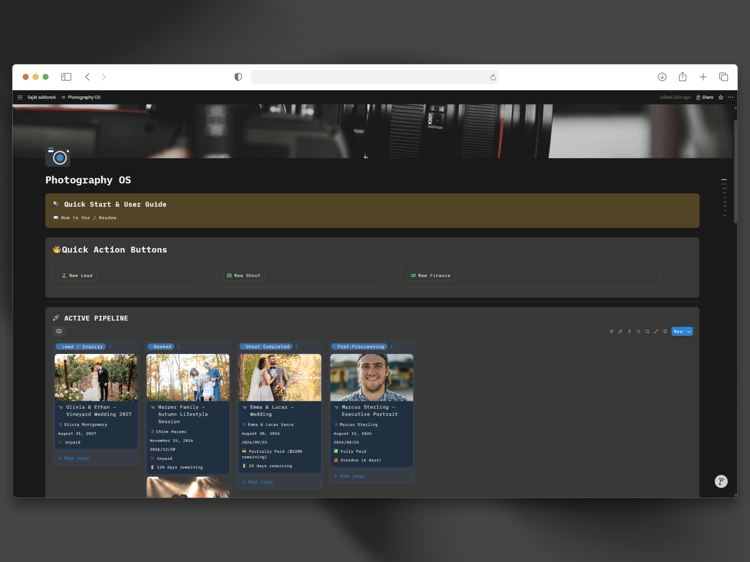This screenshot has width=750, height=562.
Task: Open Active Pipeline as full page
Action: (x=656, y=331)
